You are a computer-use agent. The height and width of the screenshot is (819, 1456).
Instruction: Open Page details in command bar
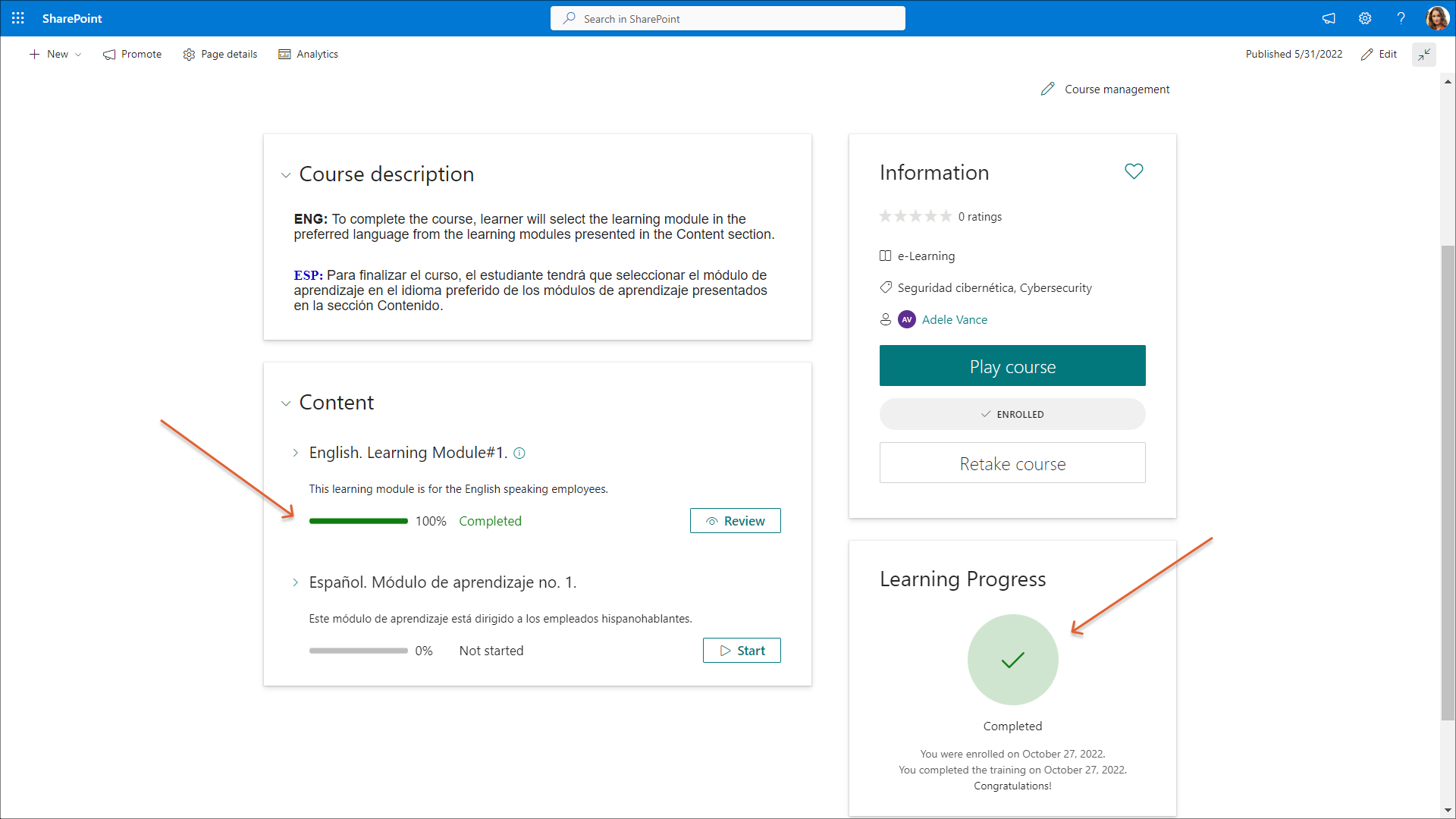[220, 54]
